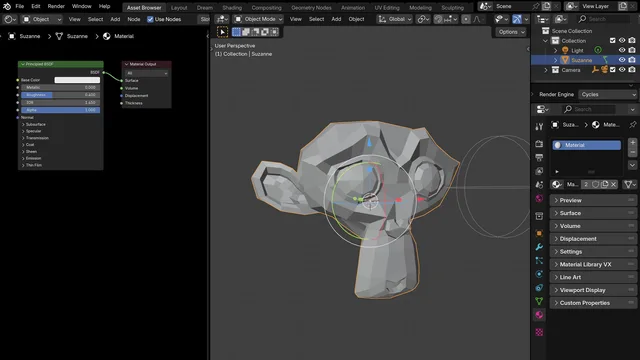Pin the properties editor context
Image resolution: width=640 pixels, height=360 pixels.
pyautogui.click(x=633, y=124)
